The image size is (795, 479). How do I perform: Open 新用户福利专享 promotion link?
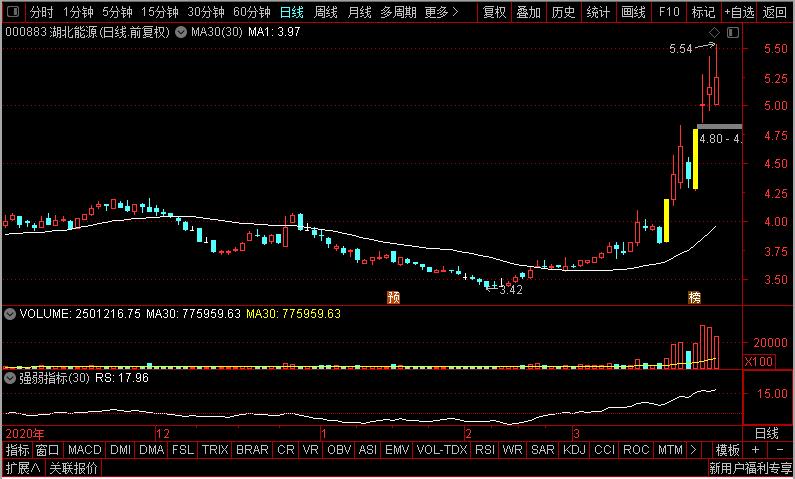click(x=750, y=469)
